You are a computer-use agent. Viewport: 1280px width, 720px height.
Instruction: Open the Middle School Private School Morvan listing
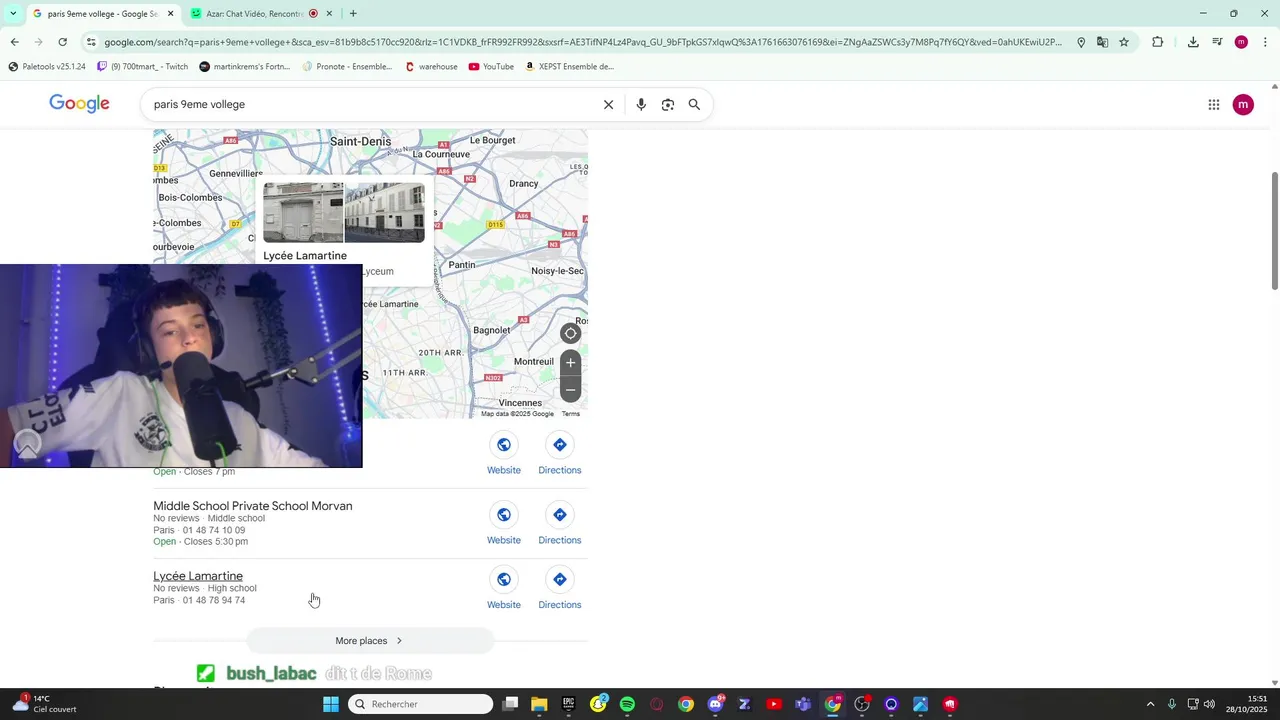point(253,506)
